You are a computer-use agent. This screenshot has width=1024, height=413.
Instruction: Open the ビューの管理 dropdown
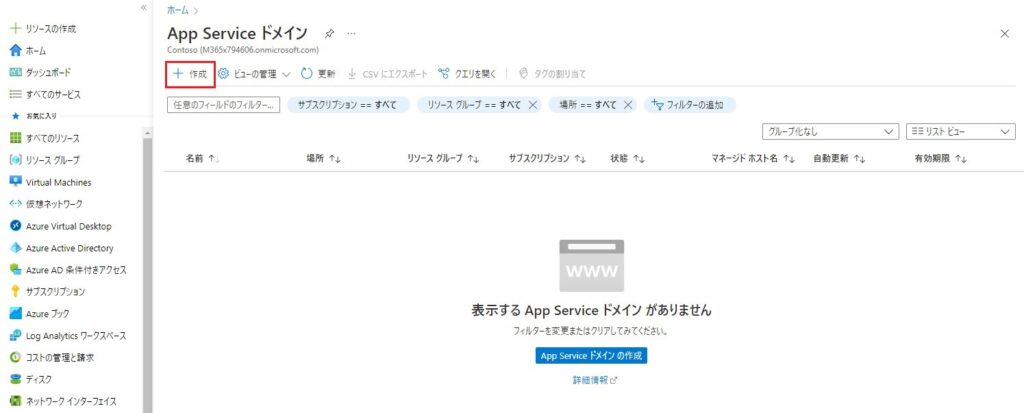pyautogui.click(x=254, y=74)
